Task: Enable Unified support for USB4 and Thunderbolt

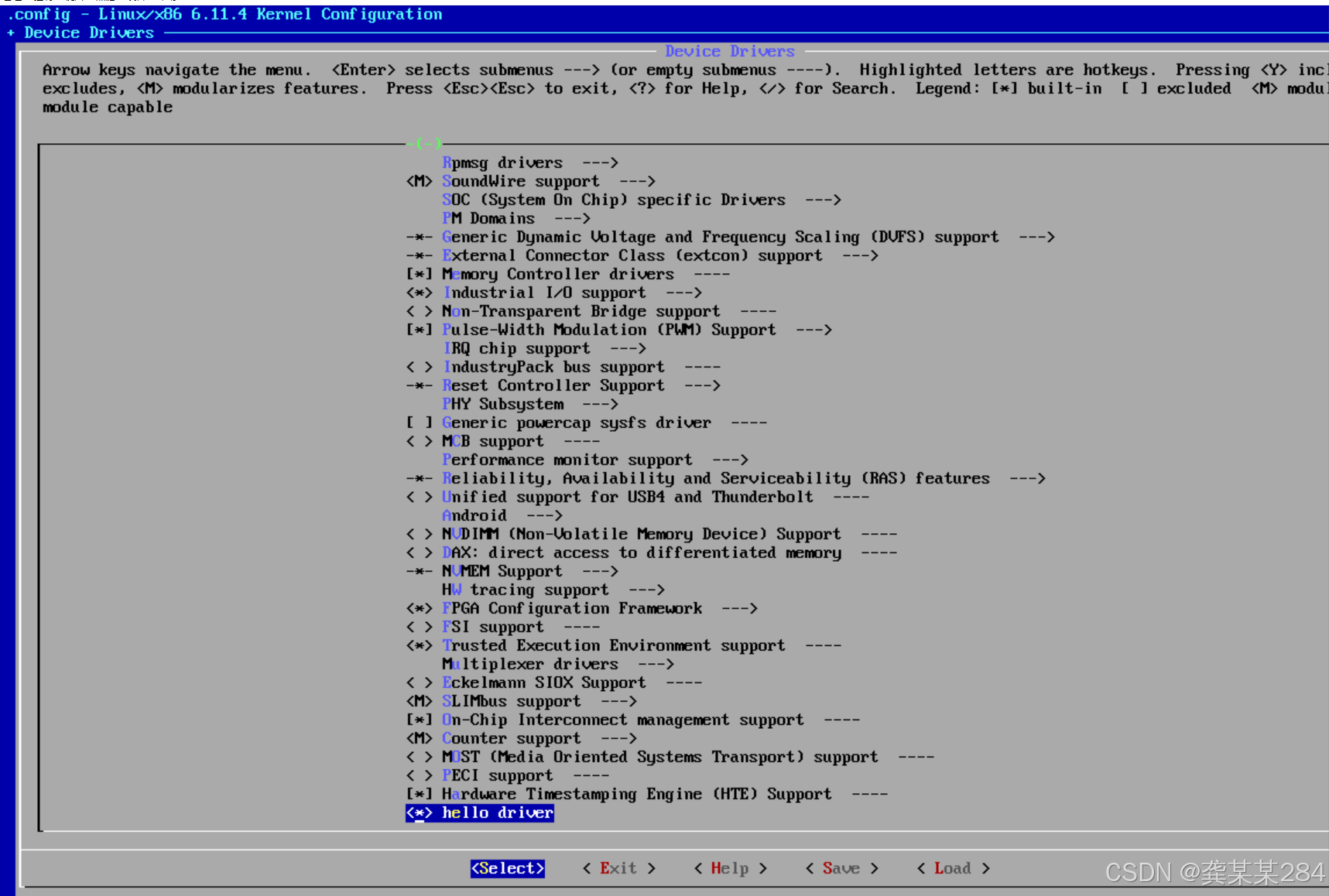Action: (419, 497)
